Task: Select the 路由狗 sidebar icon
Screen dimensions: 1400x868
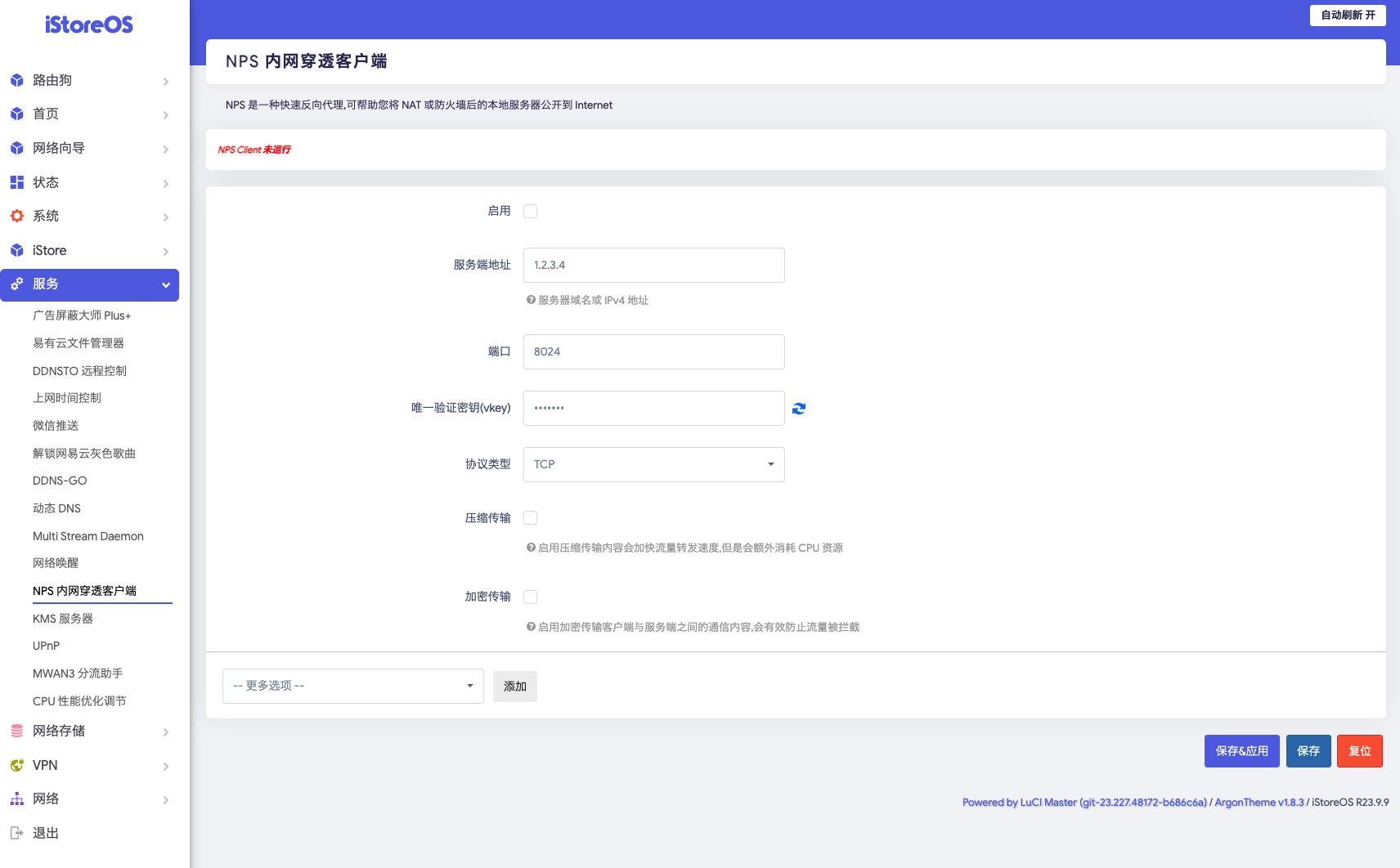Action: (17, 80)
